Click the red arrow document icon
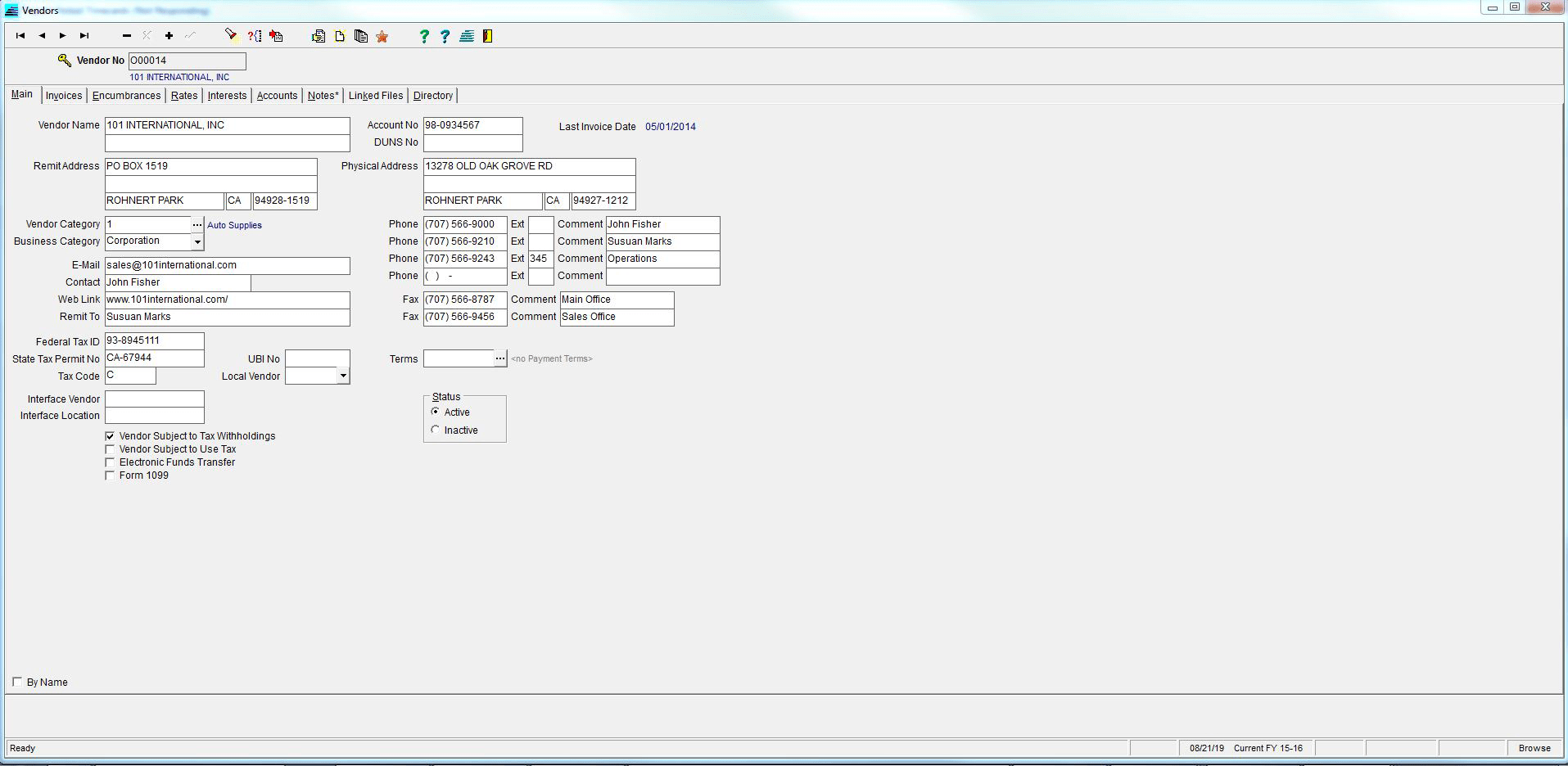The height and width of the screenshot is (766, 1568). point(276,36)
